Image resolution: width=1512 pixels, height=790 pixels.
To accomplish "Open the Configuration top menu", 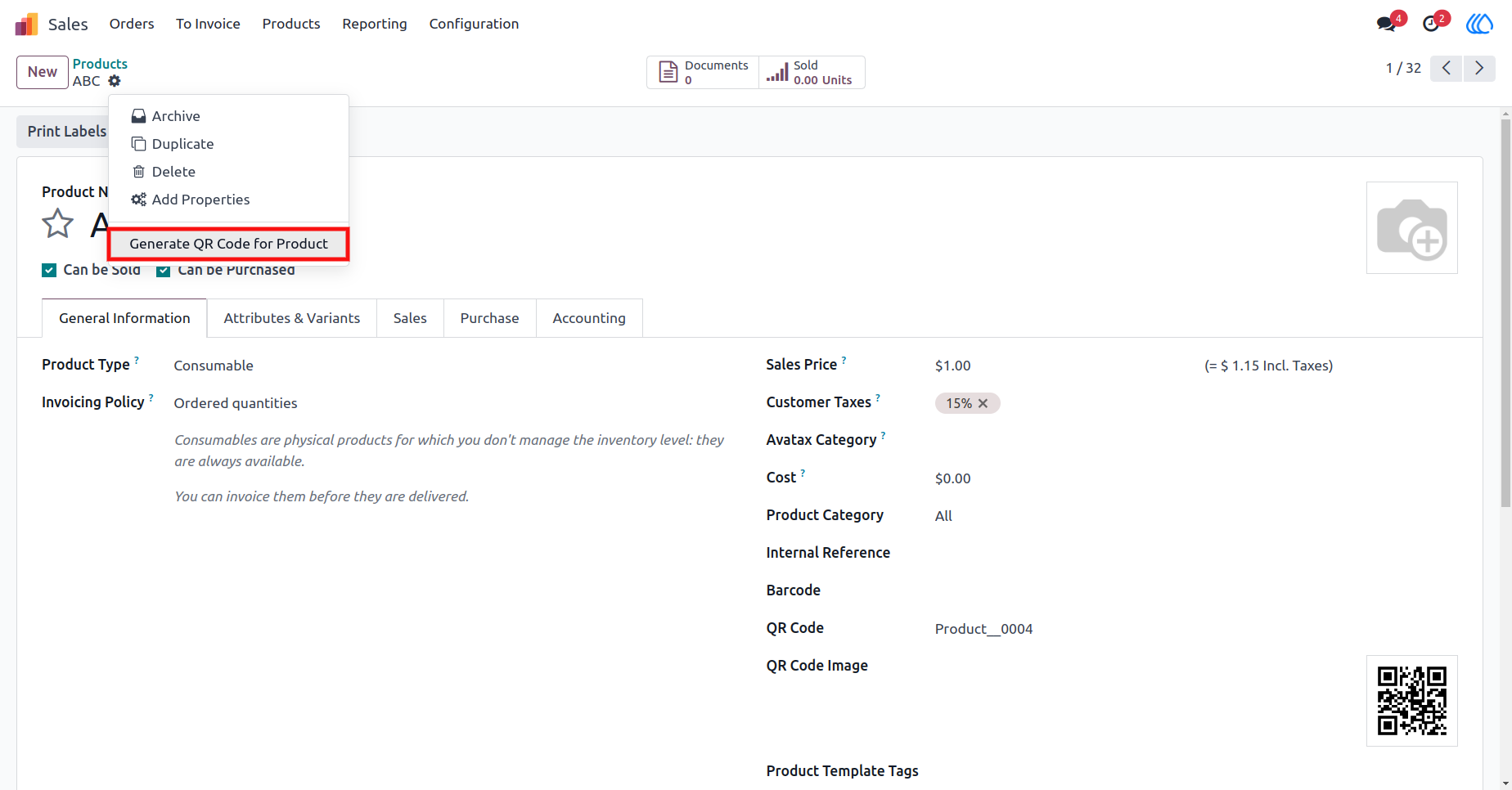I will tap(474, 24).
